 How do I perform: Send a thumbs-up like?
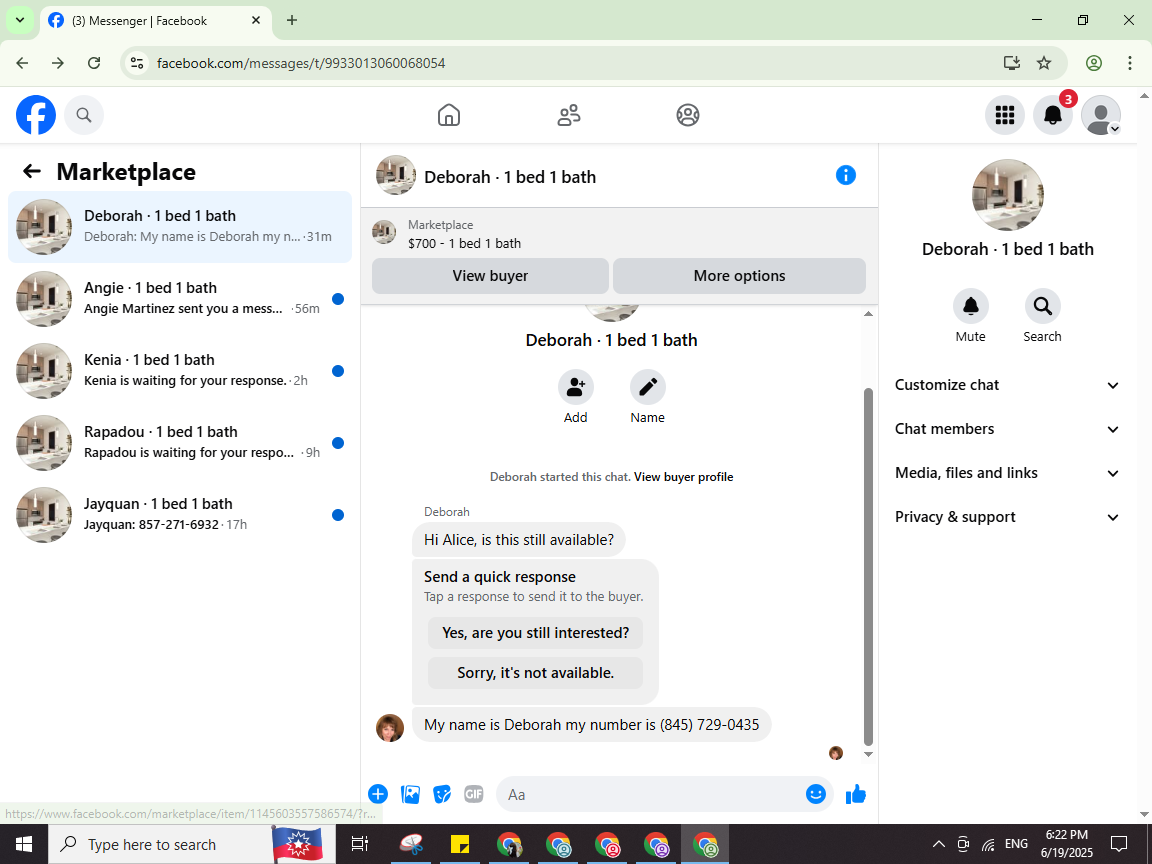856,794
